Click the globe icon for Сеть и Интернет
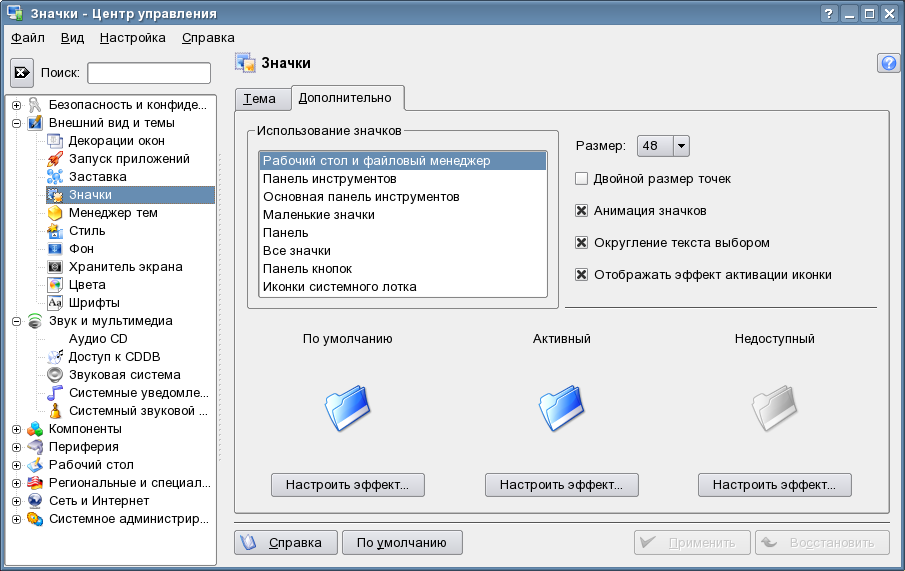Viewport: 905px width, 571px height. tap(35, 501)
